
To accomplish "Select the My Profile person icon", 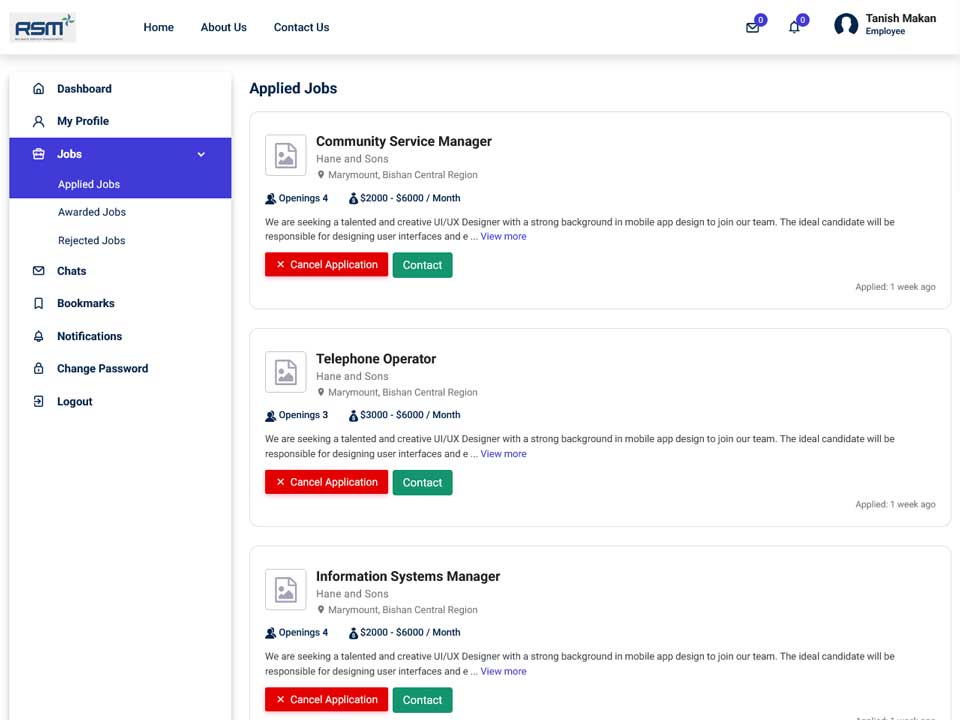I will [39, 121].
